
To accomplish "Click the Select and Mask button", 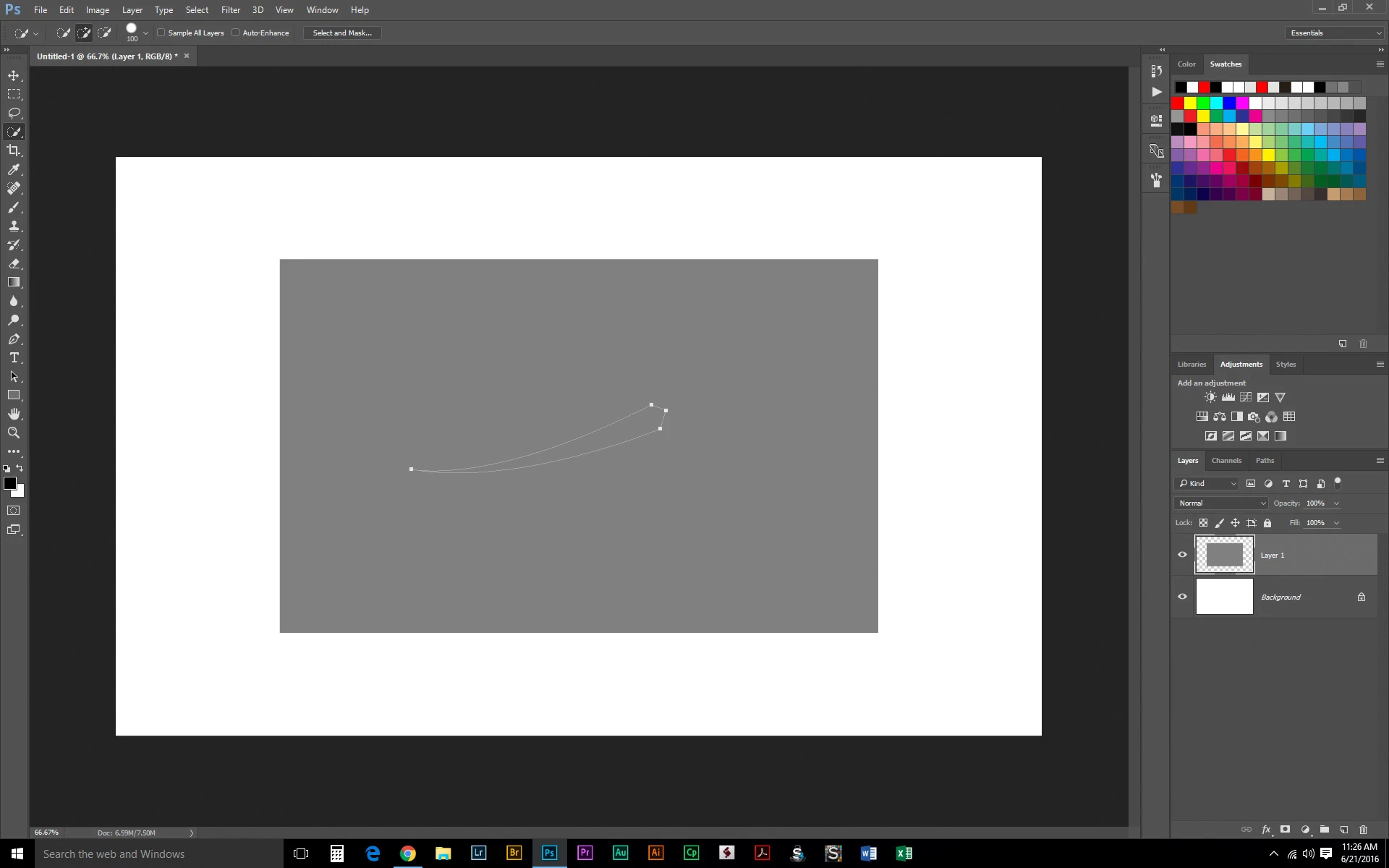I will (x=342, y=33).
